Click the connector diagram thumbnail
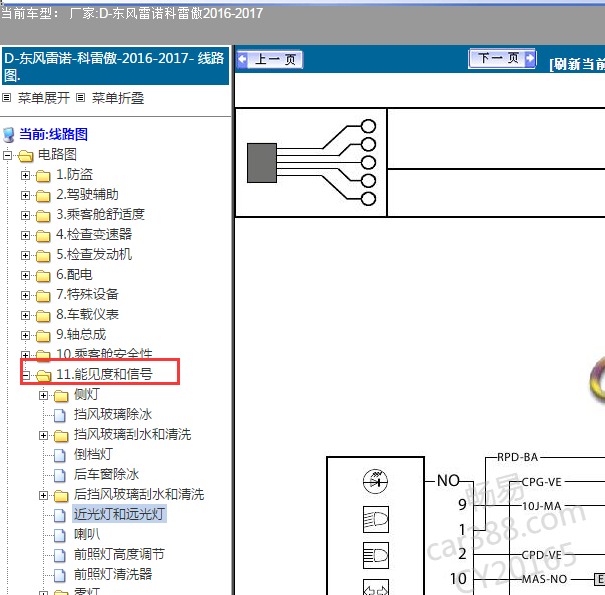 pos(311,162)
